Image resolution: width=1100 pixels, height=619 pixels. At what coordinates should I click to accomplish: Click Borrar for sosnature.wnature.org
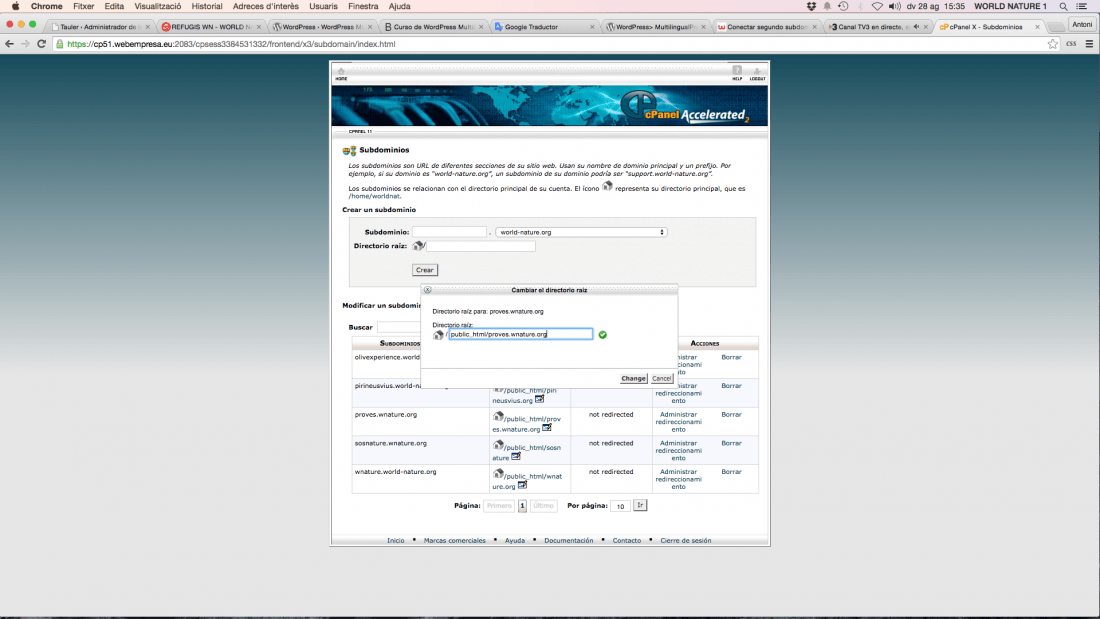(x=731, y=444)
